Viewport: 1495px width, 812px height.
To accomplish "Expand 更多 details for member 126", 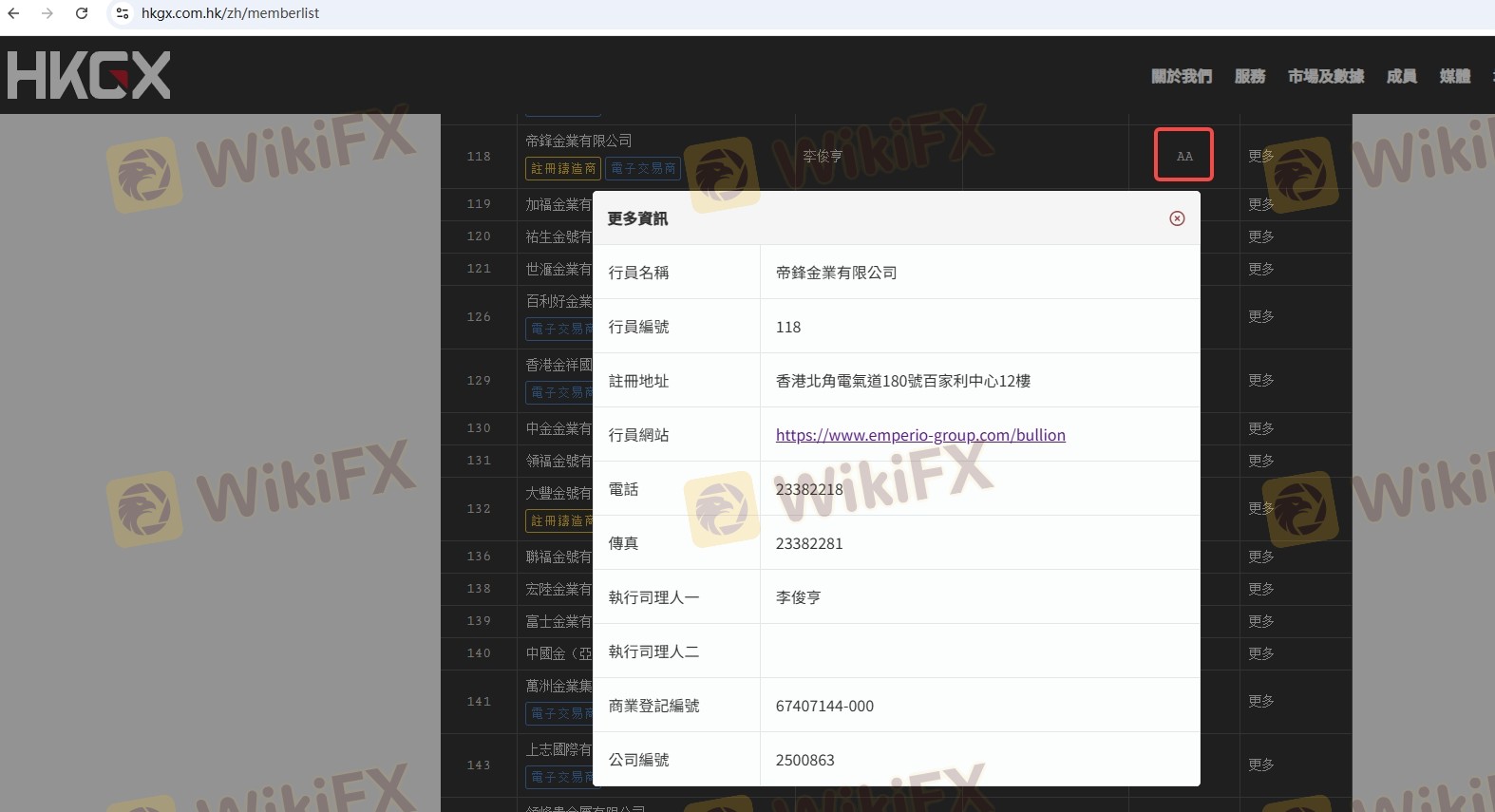I will click(x=1261, y=316).
